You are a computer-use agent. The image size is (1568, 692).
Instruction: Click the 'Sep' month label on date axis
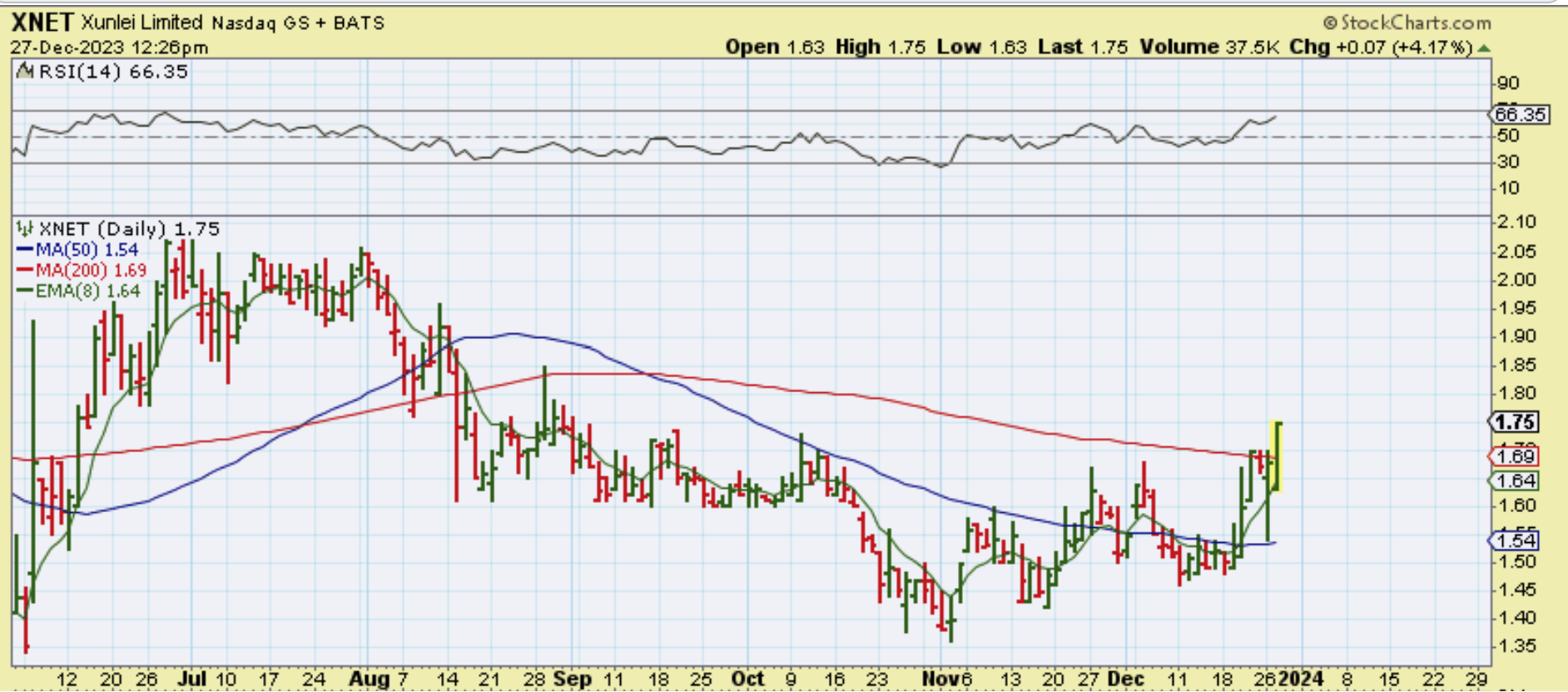tap(573, 679)
